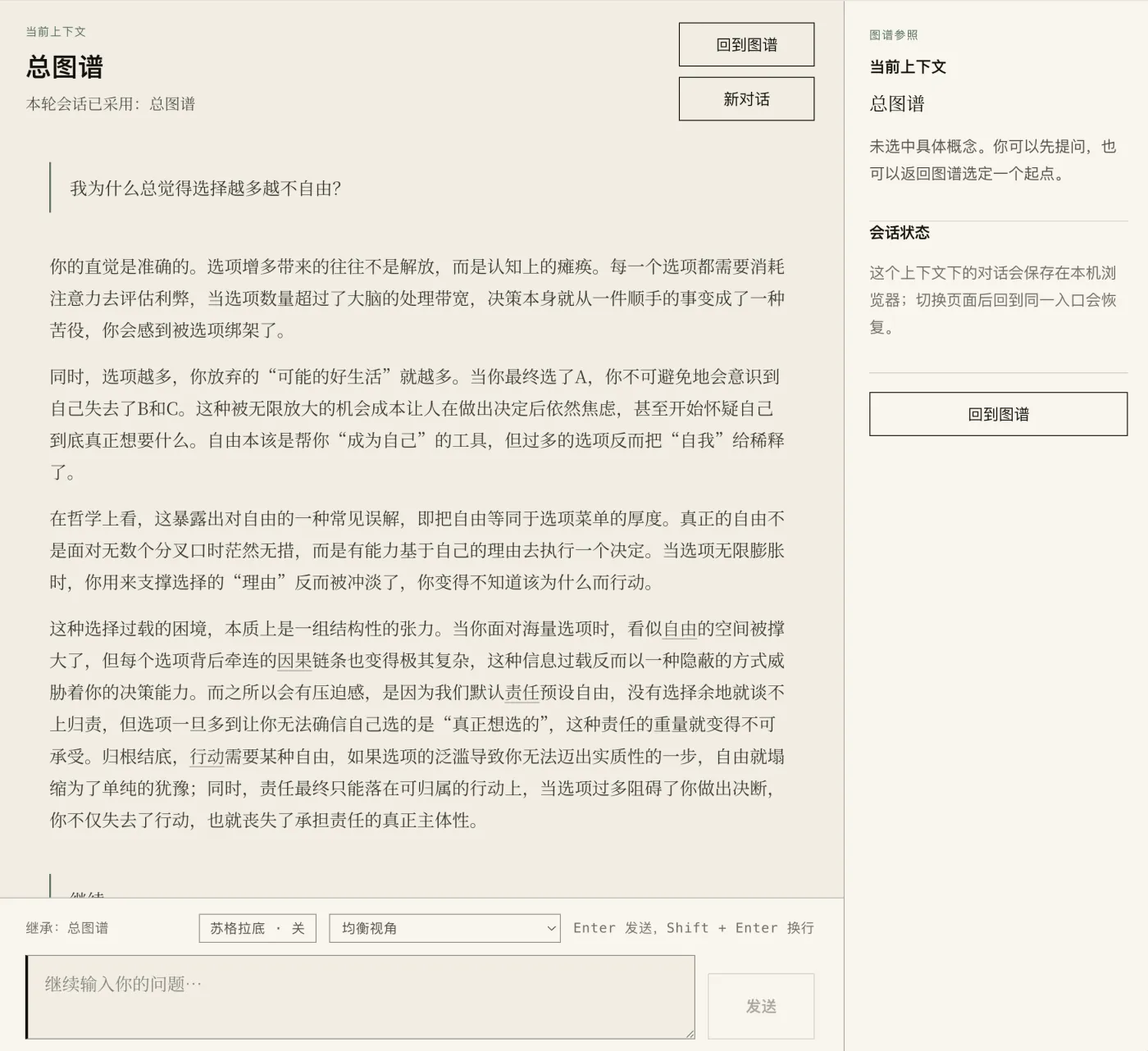Image resolution: width=1148 pixels, height=1051 pixels.
Task: Click the paragraph starting 这种选择过载的困境
Action: coord(417,725)
